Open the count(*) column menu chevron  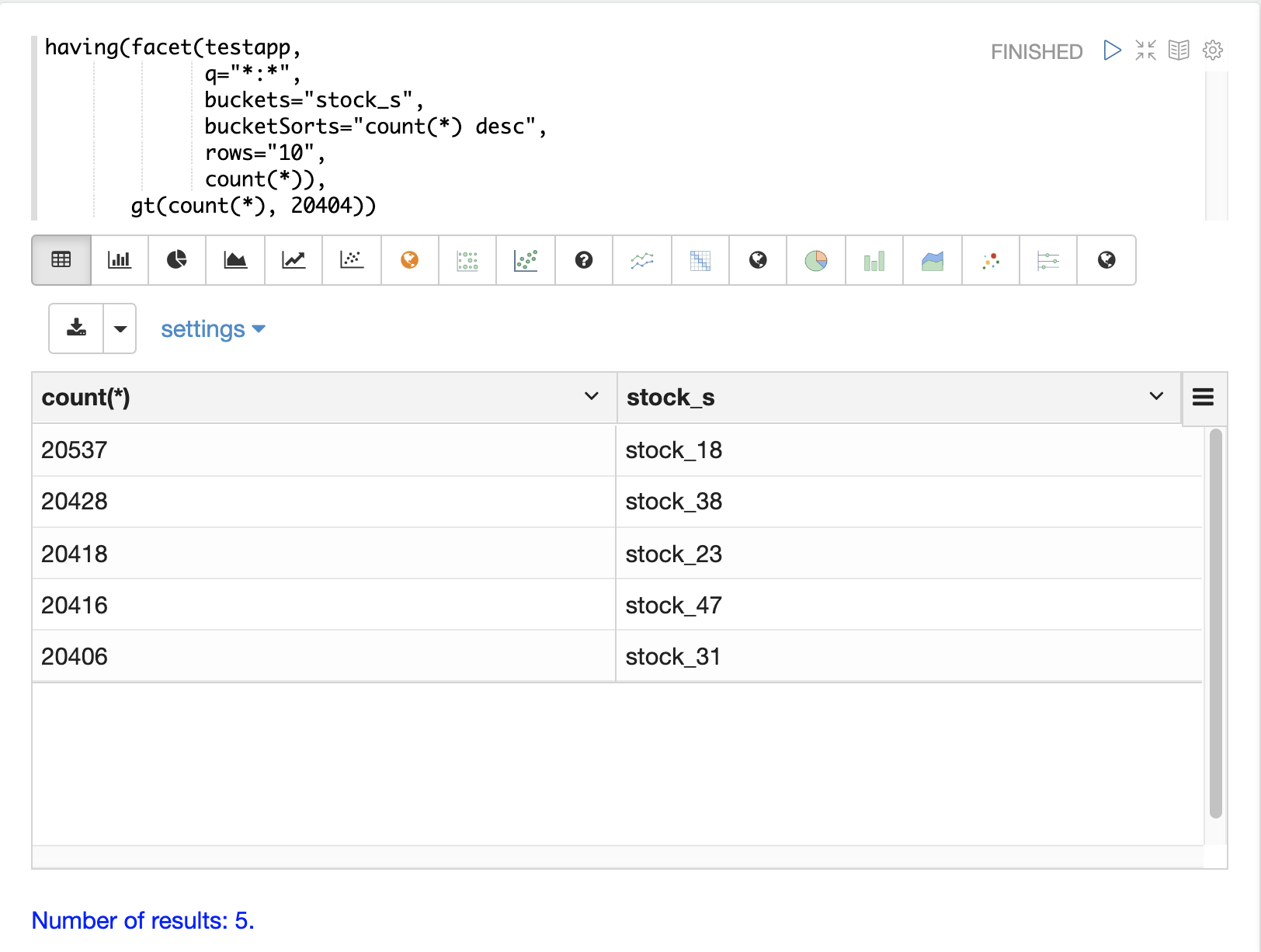(592, 397)
